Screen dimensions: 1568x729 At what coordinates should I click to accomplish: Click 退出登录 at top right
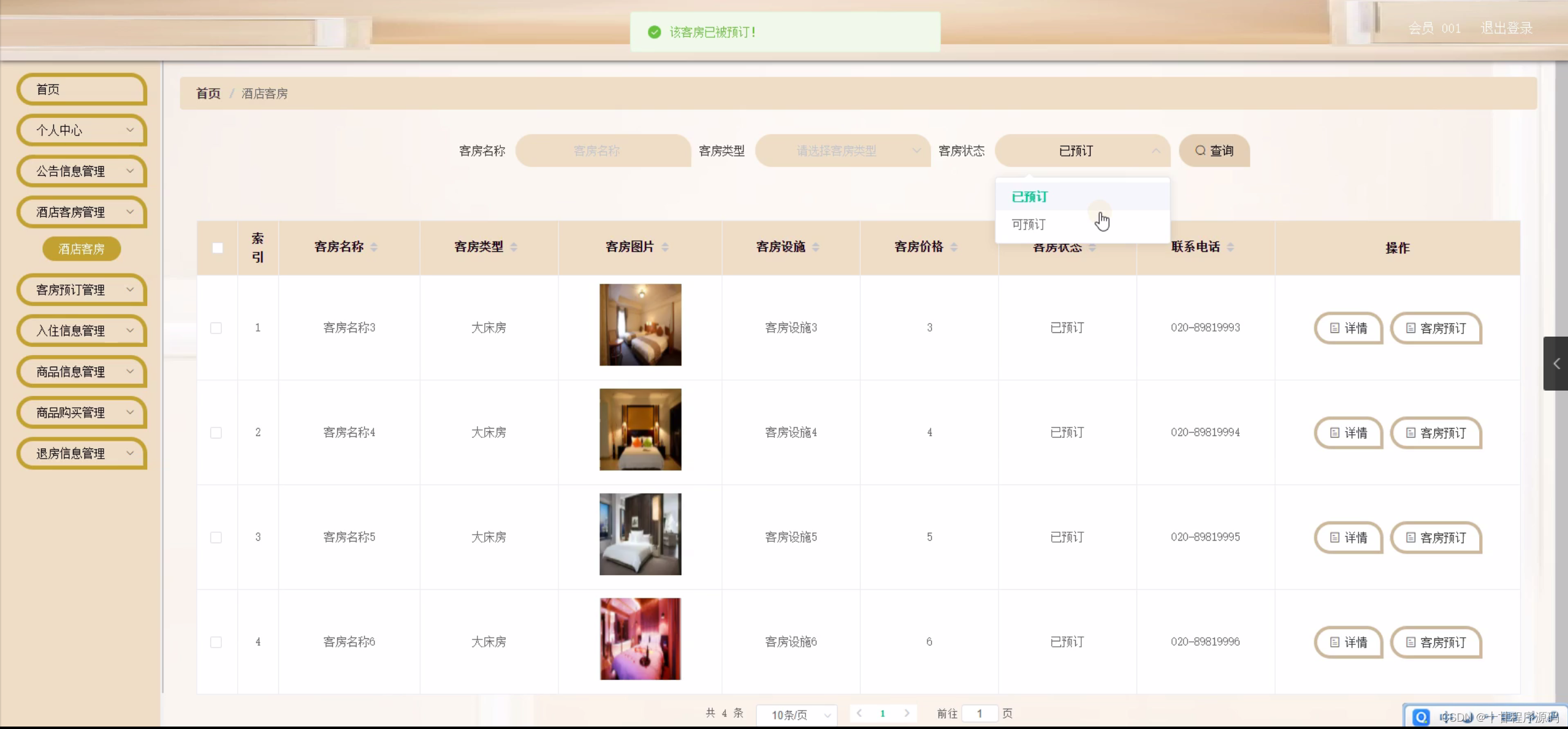coord(1506,28)
